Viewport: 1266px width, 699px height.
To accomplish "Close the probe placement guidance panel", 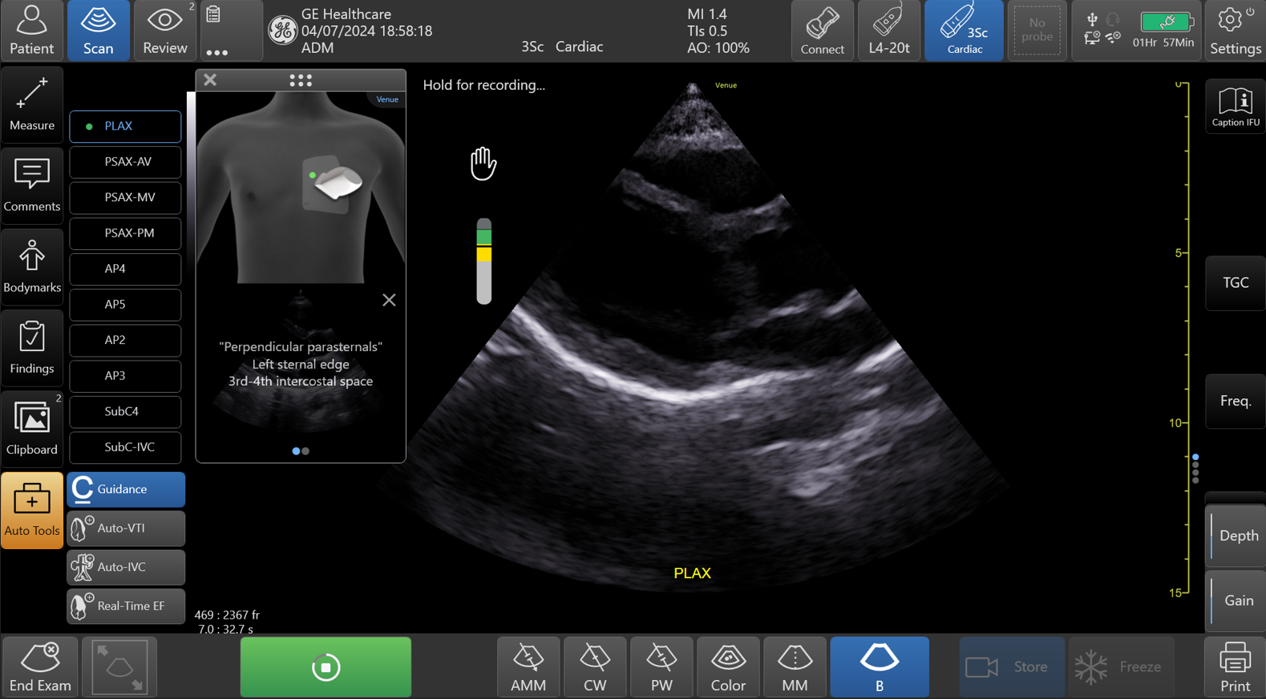I will (210, 80).
